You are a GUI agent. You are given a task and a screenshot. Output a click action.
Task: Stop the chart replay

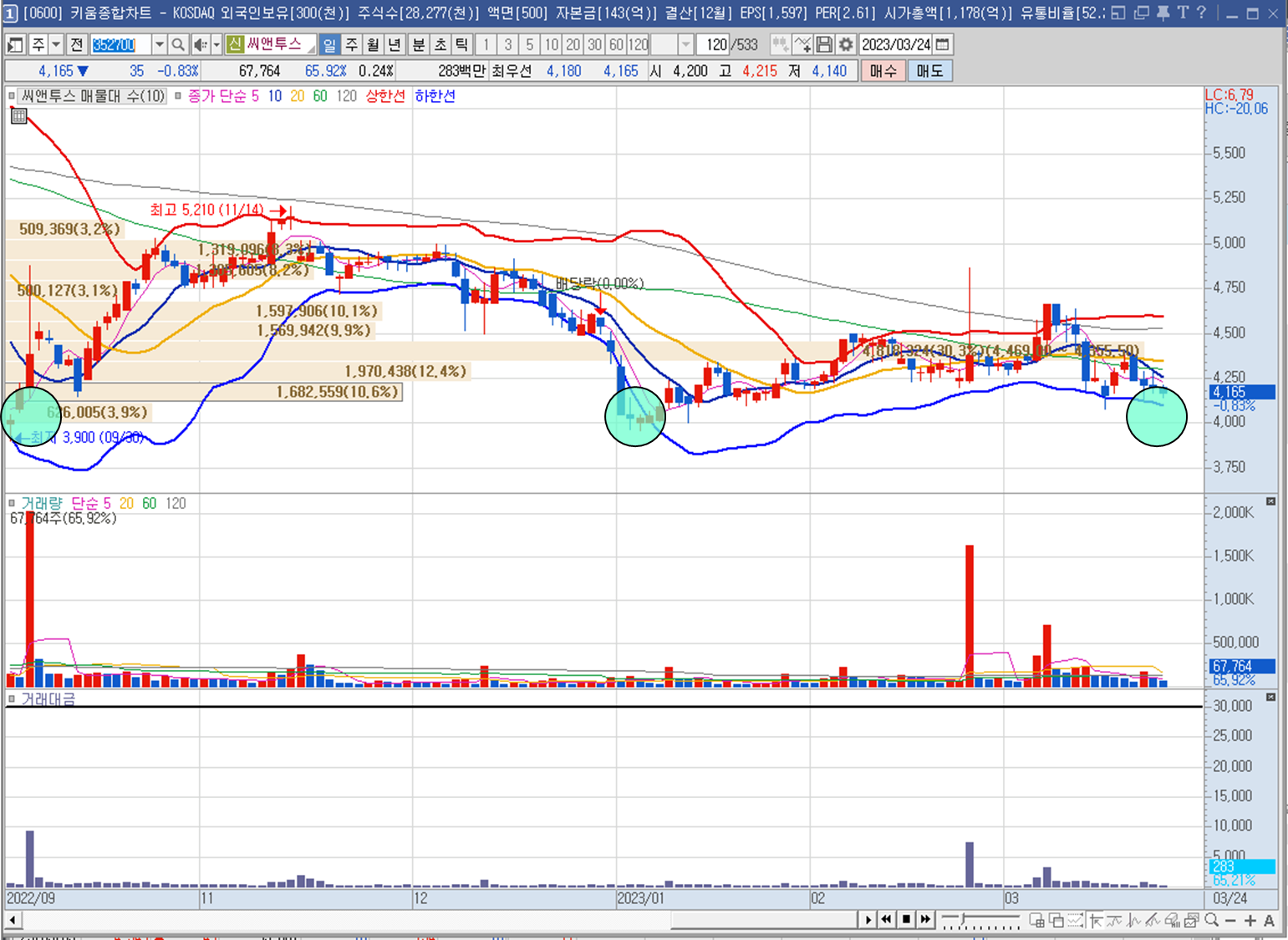point(906,920)
